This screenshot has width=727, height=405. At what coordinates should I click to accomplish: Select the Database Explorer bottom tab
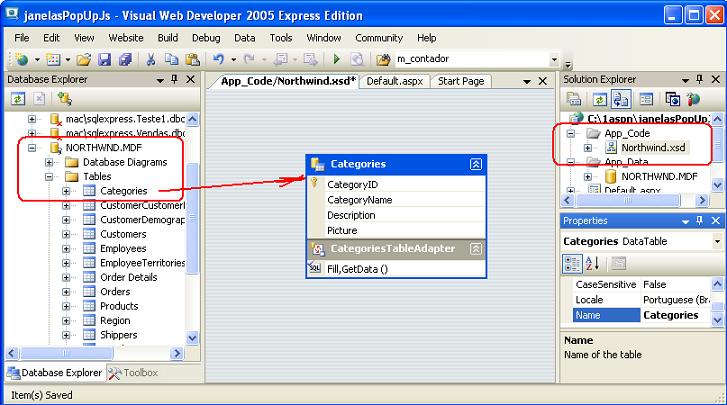tap(55, 373)
